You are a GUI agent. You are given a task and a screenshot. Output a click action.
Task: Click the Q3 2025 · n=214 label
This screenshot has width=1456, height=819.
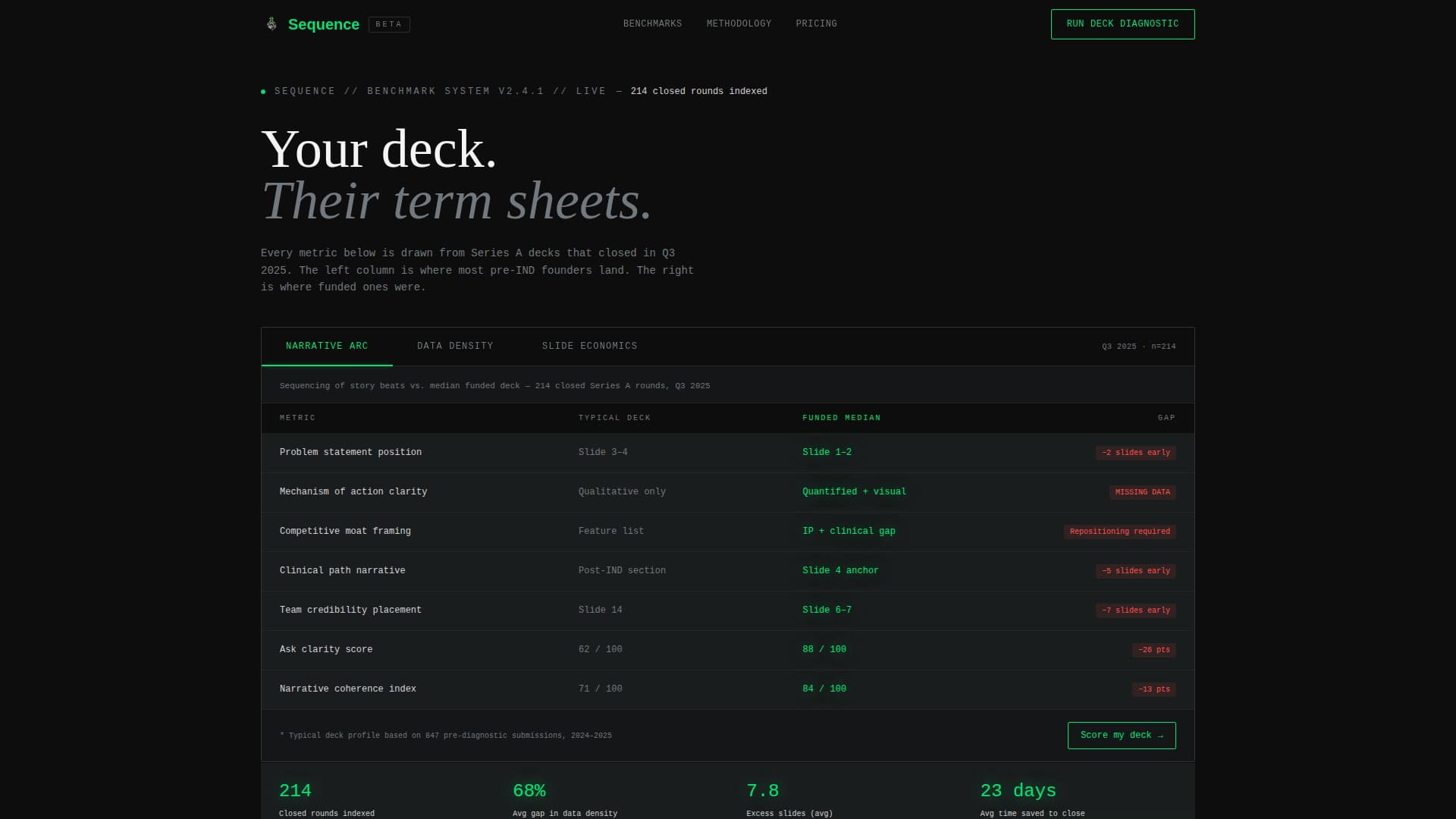coord(1138,347)
